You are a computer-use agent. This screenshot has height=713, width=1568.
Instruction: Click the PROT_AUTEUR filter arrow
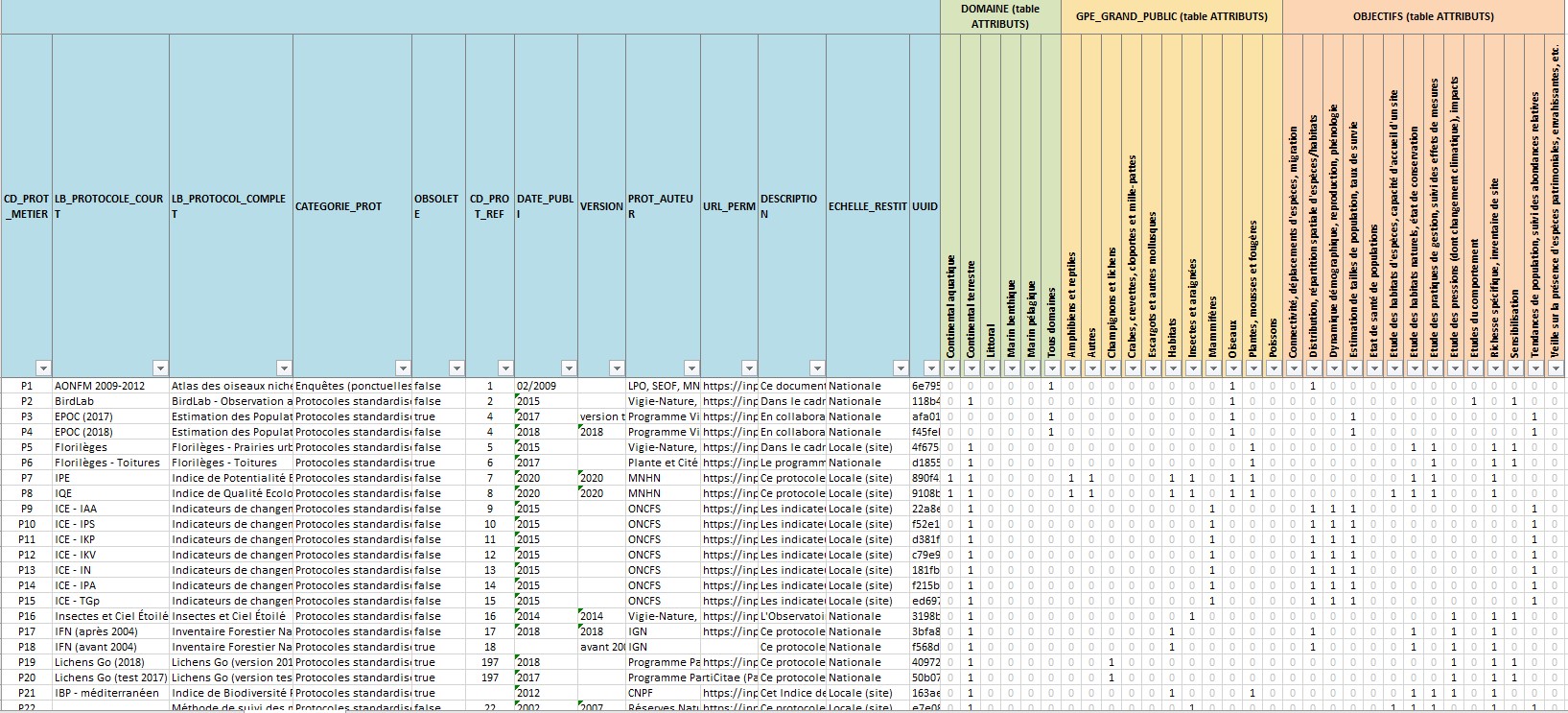[x=689, y=368]
